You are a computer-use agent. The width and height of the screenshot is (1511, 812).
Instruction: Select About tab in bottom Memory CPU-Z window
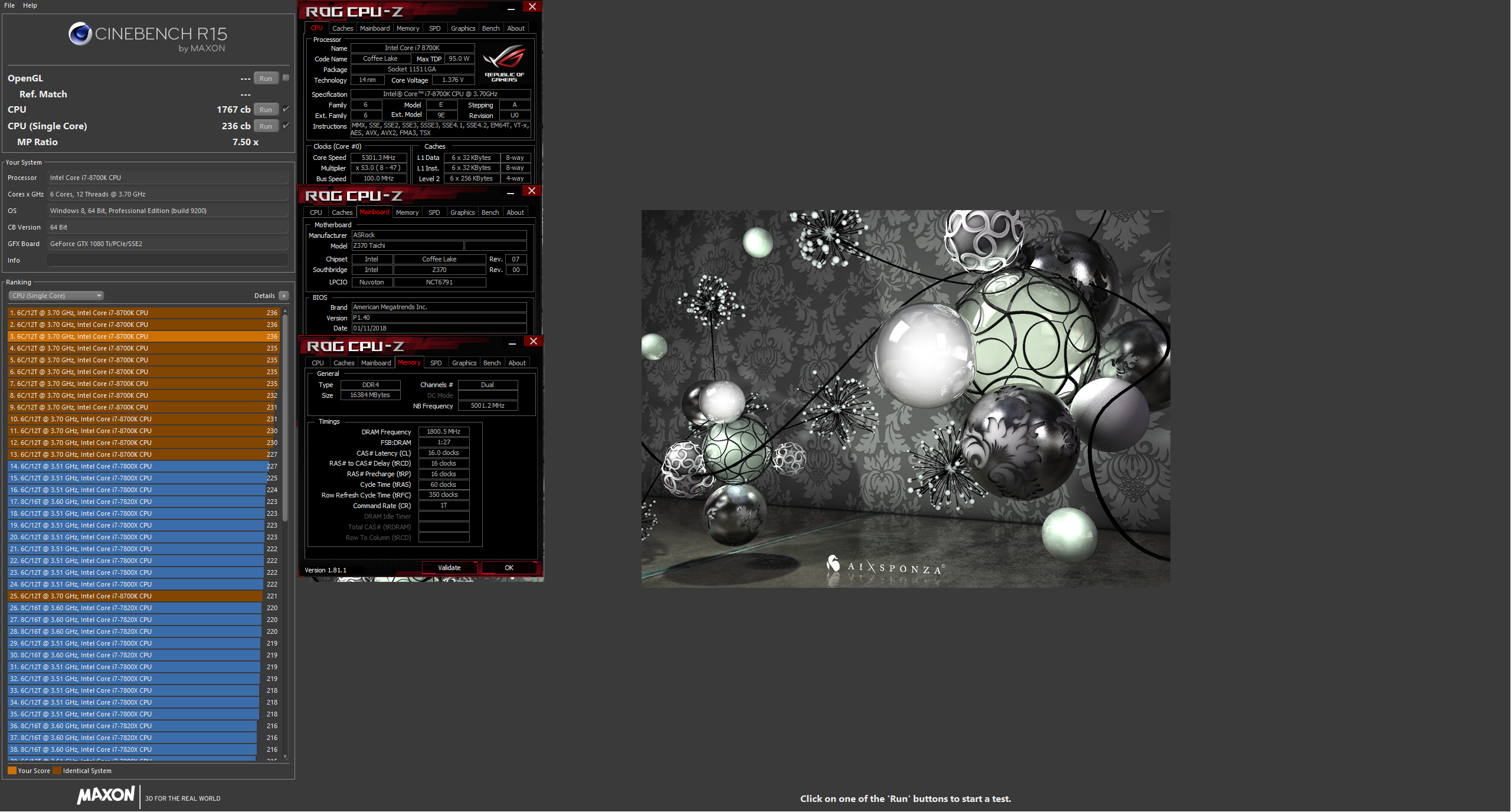pyautogui.click(x=517, y=363)
